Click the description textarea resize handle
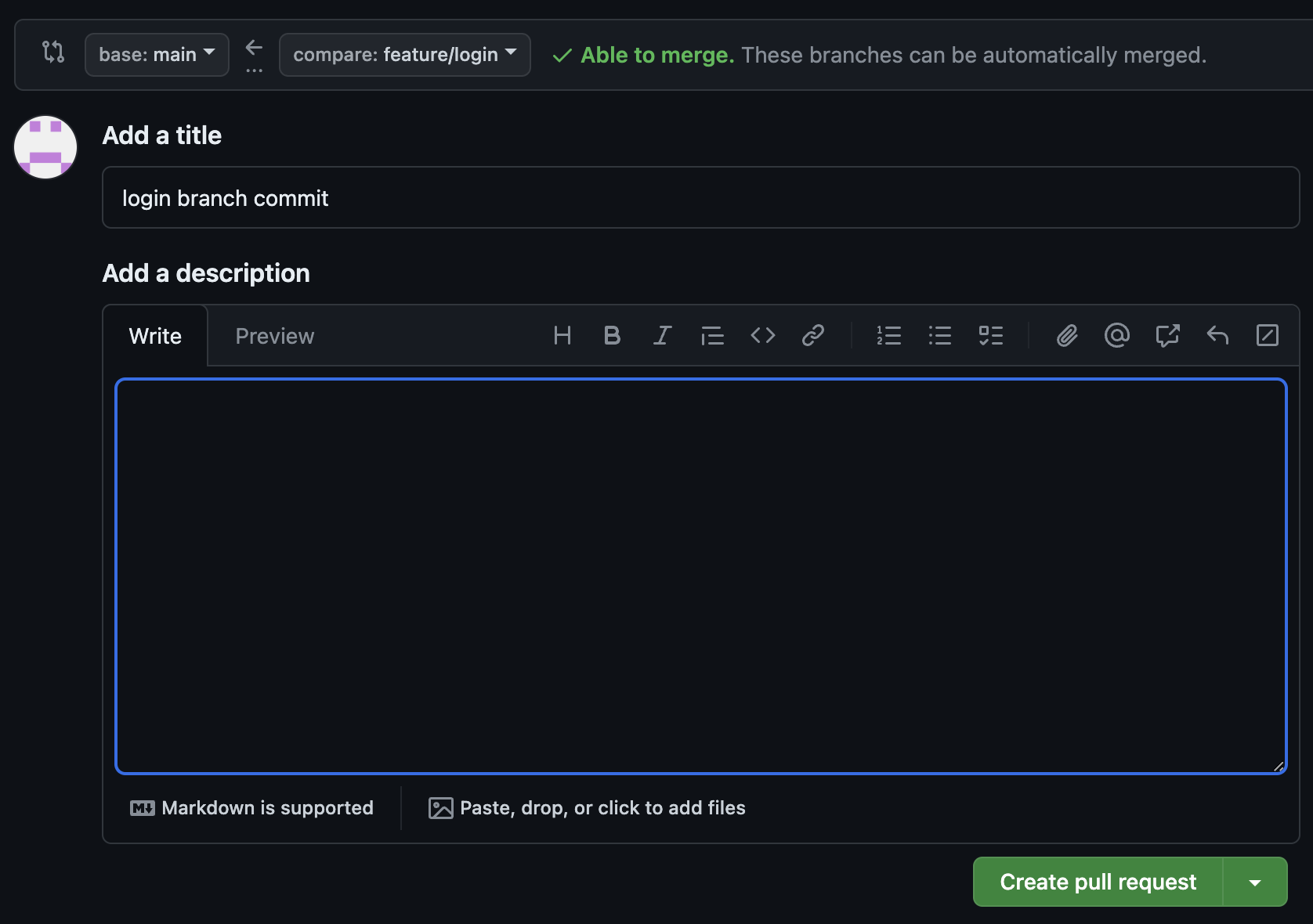 pos(1279,766)
